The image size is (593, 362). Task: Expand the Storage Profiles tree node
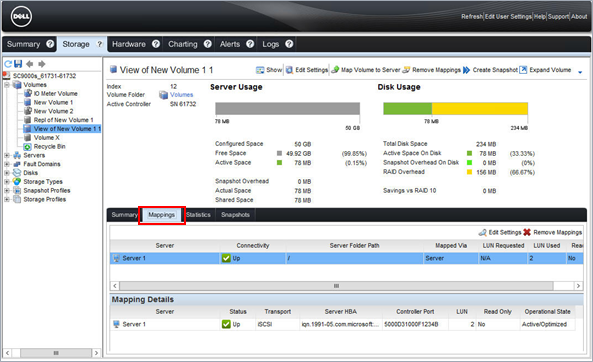(x=7, y=199)
